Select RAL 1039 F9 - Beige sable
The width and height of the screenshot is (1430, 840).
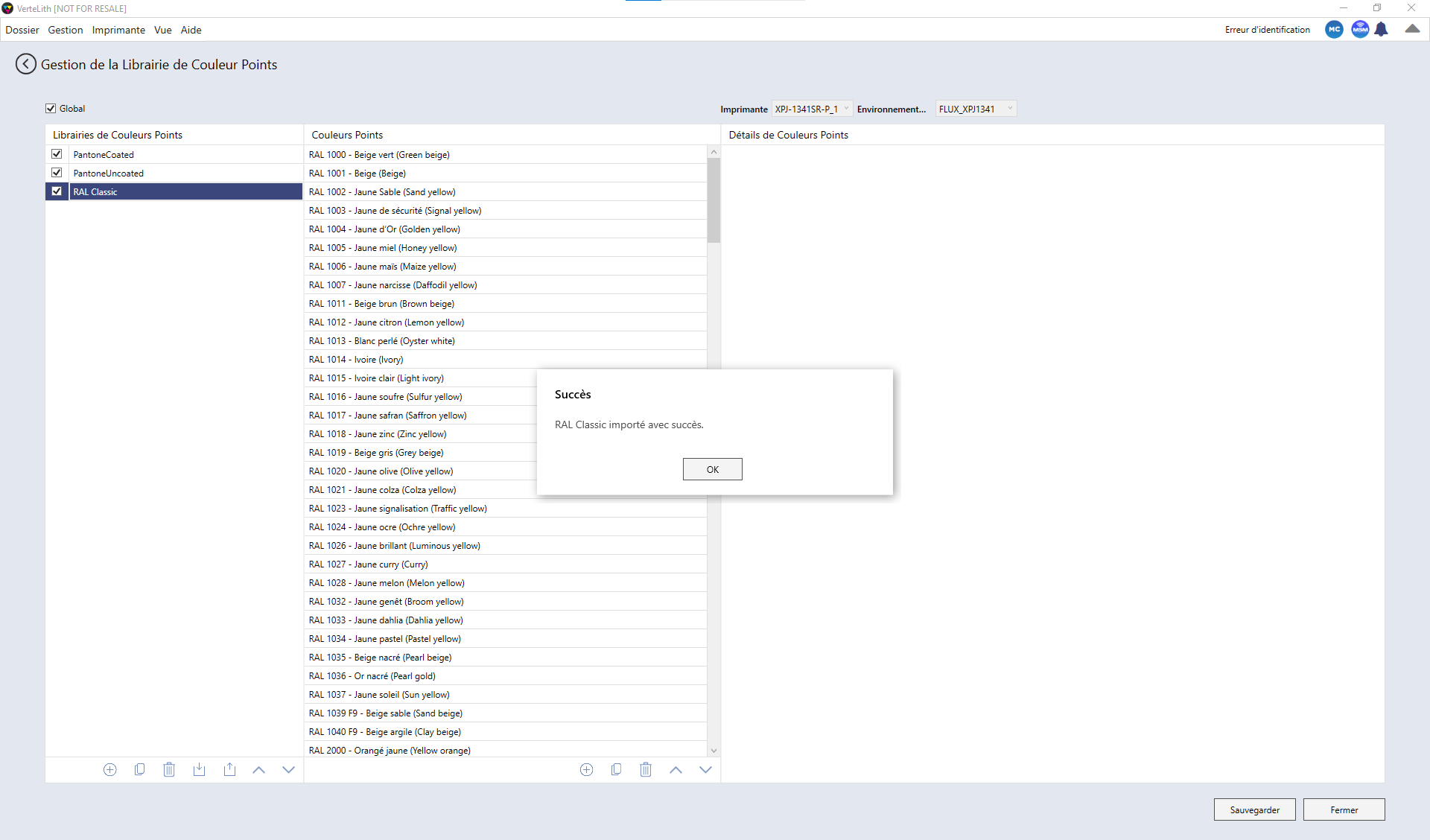(506, 713)
